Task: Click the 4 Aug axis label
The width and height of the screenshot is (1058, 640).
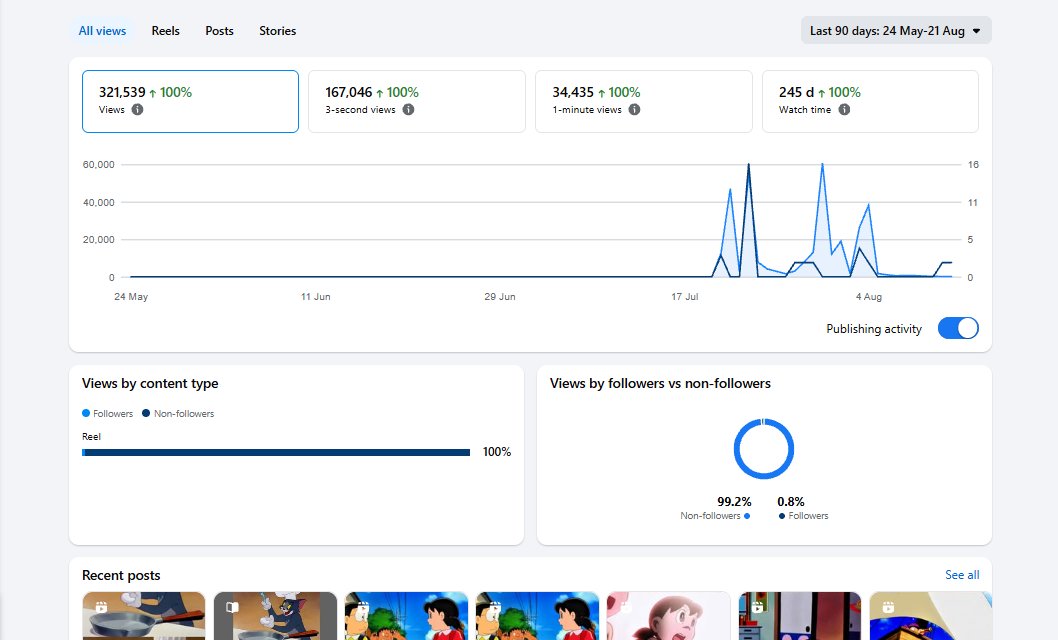Action: coord(869,297)
